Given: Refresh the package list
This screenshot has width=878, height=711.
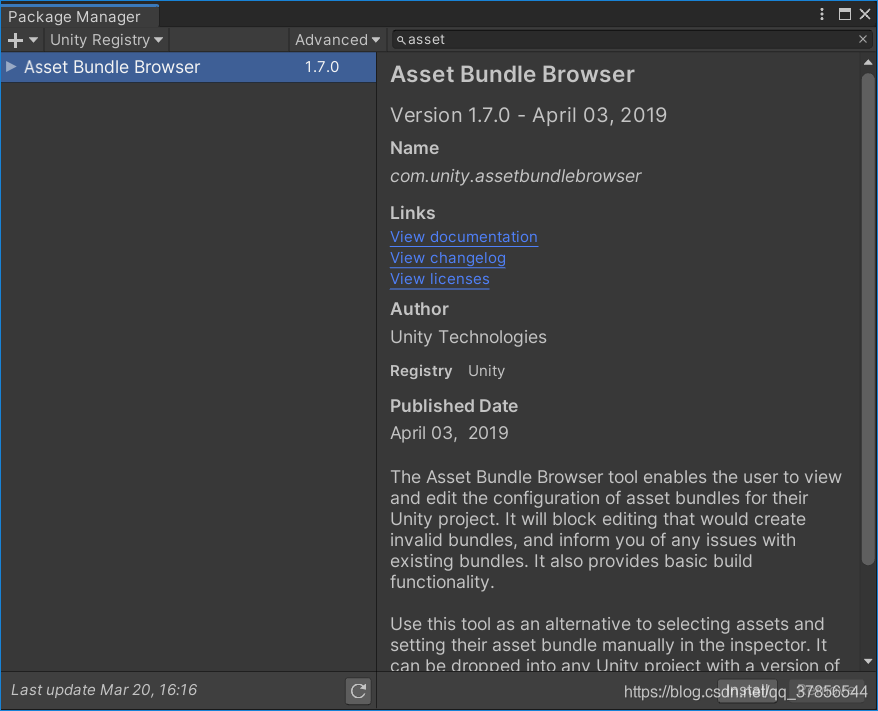Looking at the screenshot, I should pyautogui.click(x=358, y=691).
